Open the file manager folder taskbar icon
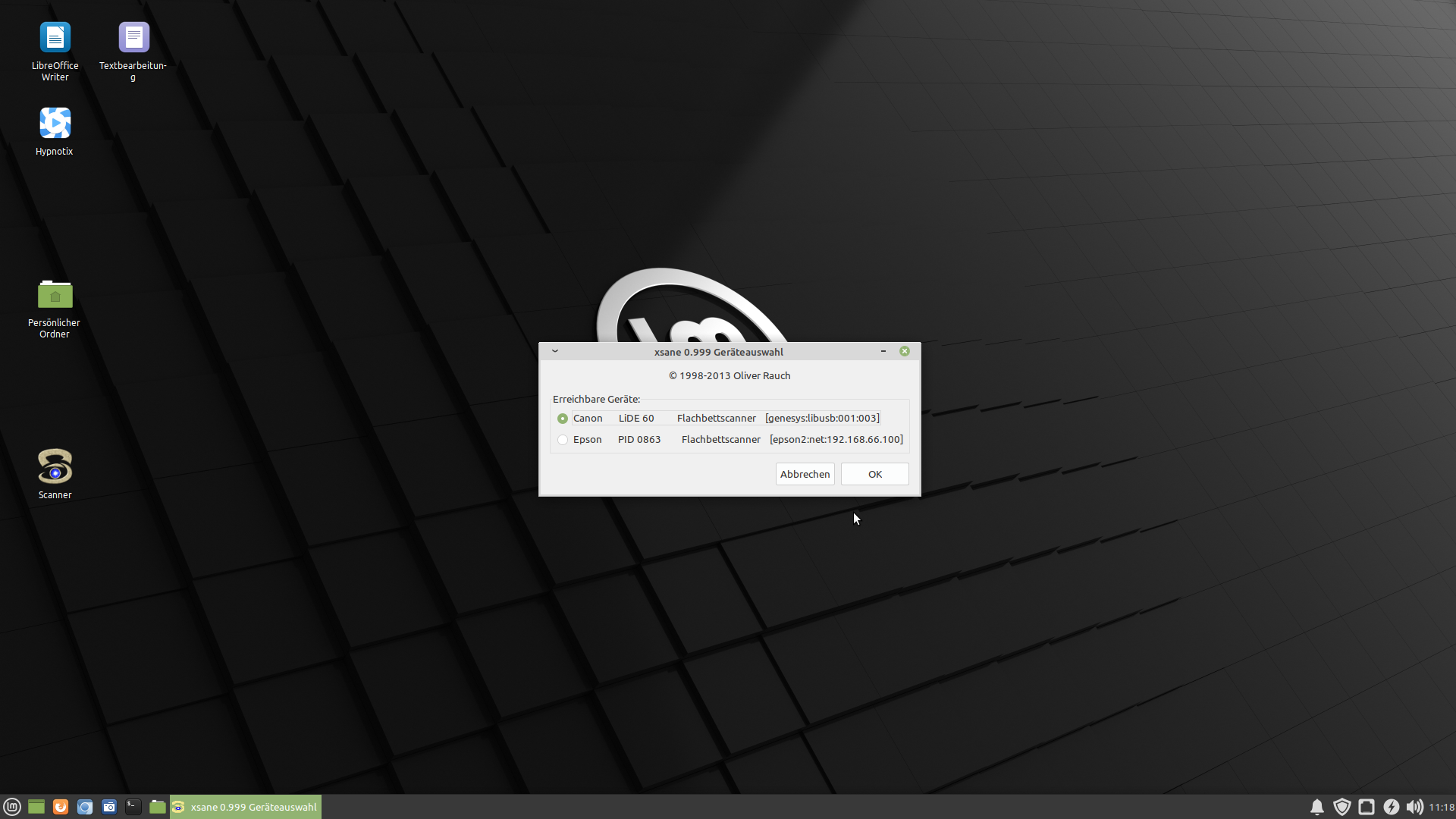The height and width of the screenshot is (819, 1456). pyautogui.click(x=158, y=807)
